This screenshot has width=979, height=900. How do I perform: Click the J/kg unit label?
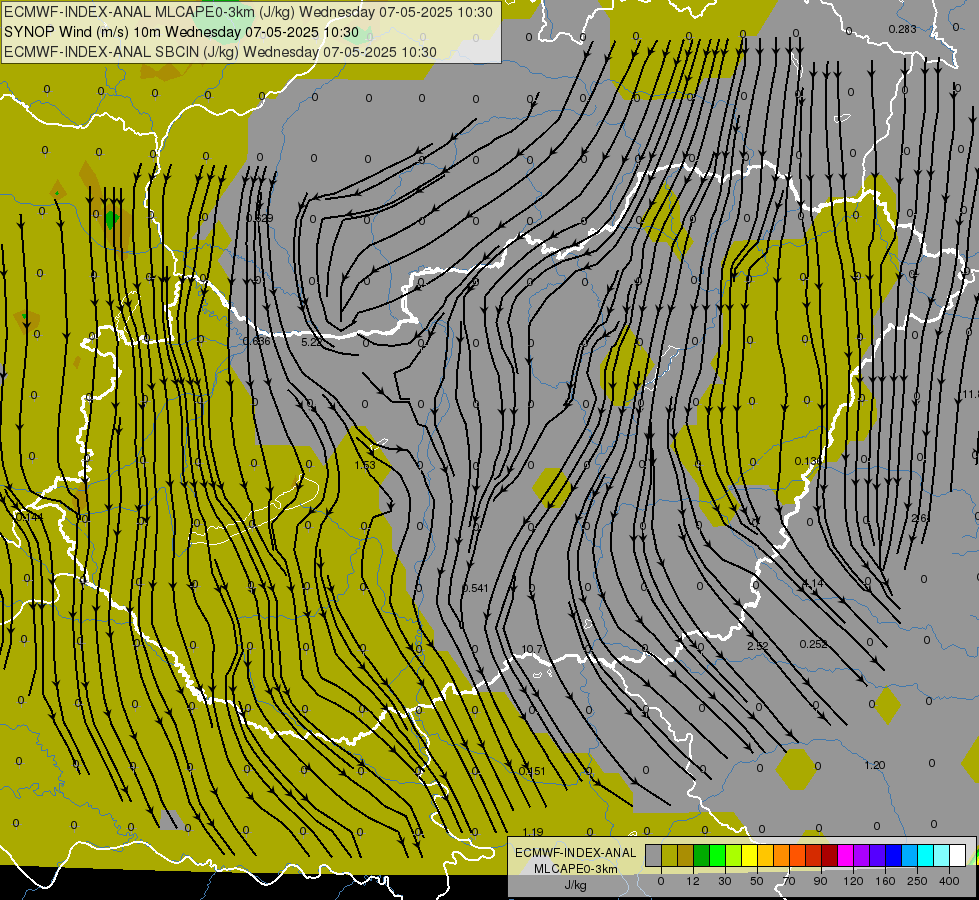(575, 885)
